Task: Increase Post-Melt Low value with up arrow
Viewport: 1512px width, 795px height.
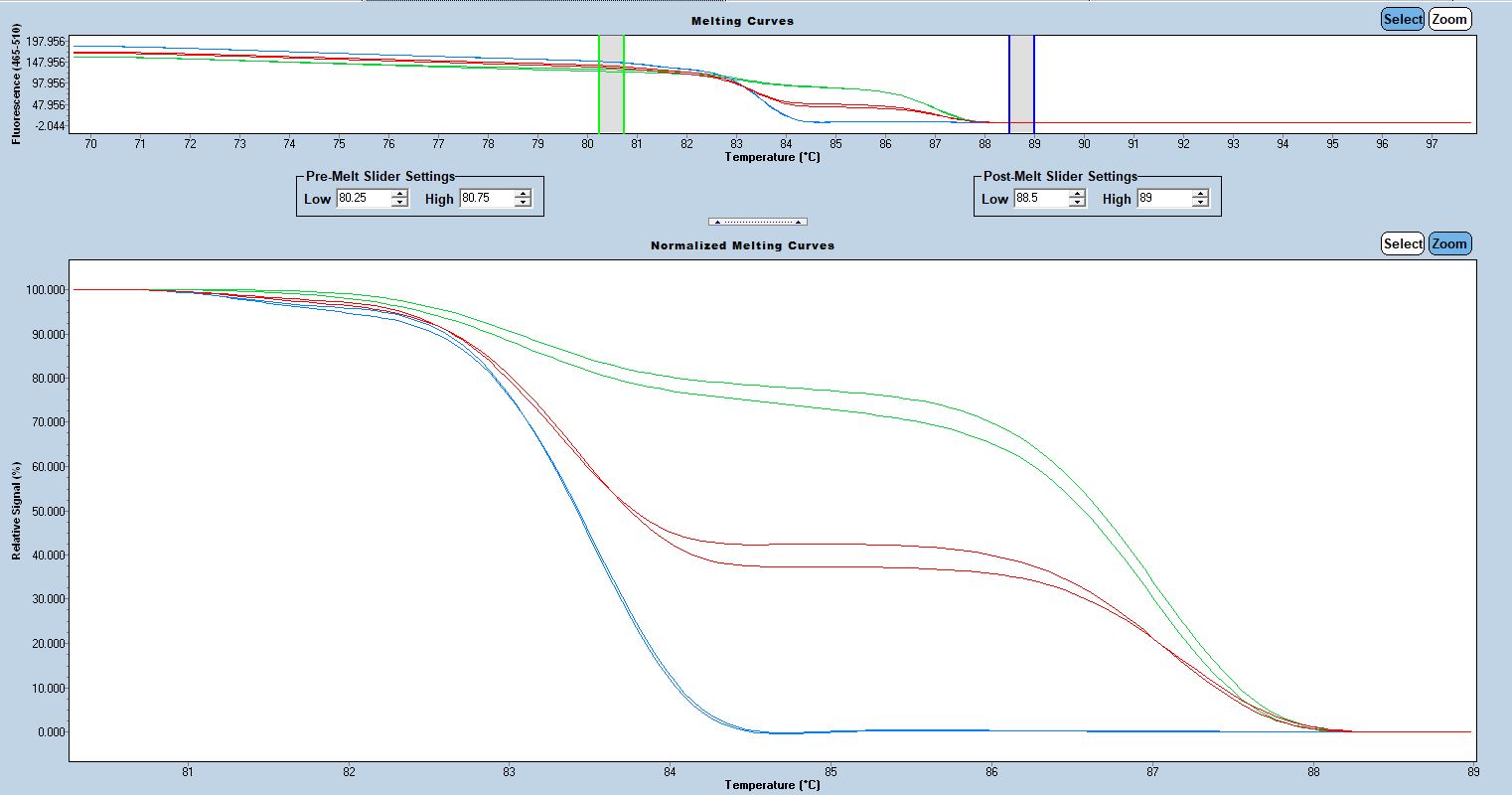Action: click(x=1077, y=194)
